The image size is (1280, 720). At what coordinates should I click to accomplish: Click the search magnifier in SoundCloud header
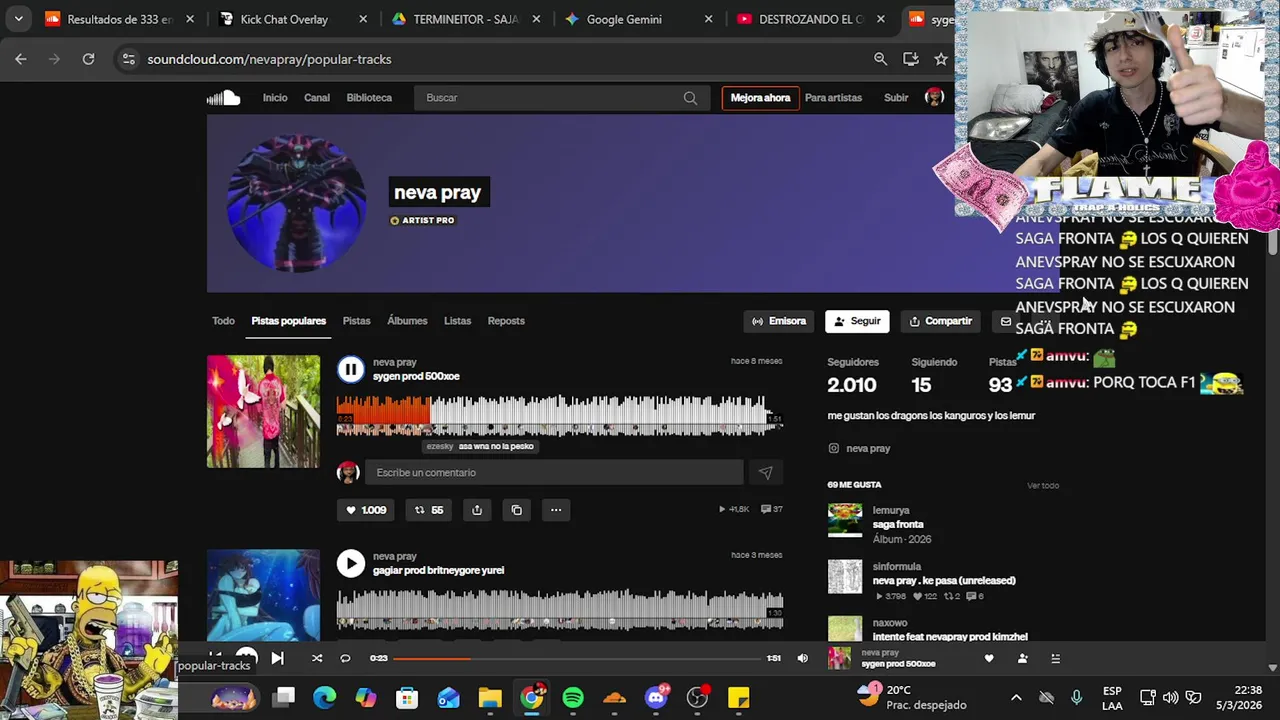click(690, 98)
